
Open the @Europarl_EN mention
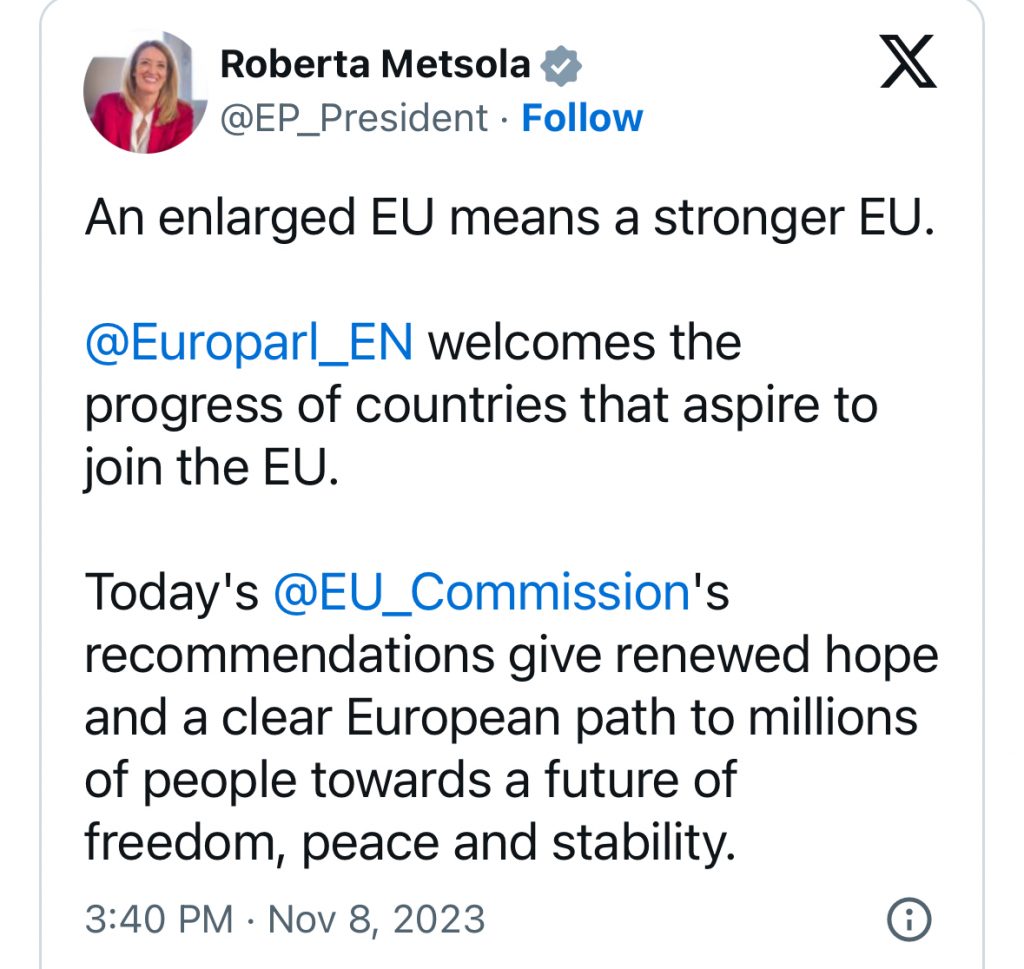pyautogui.click(x=249, y=343)
